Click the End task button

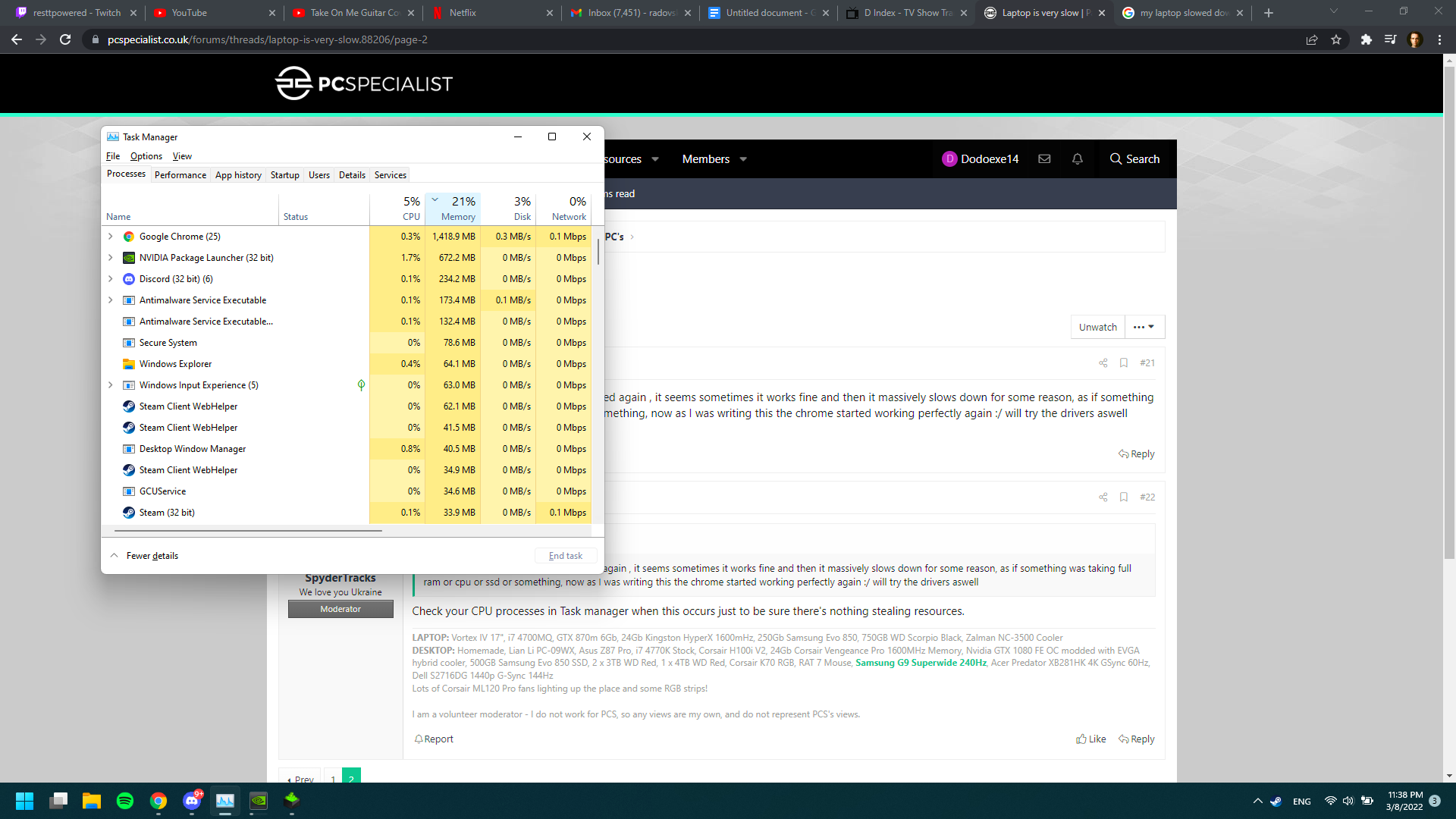point(566,556)
